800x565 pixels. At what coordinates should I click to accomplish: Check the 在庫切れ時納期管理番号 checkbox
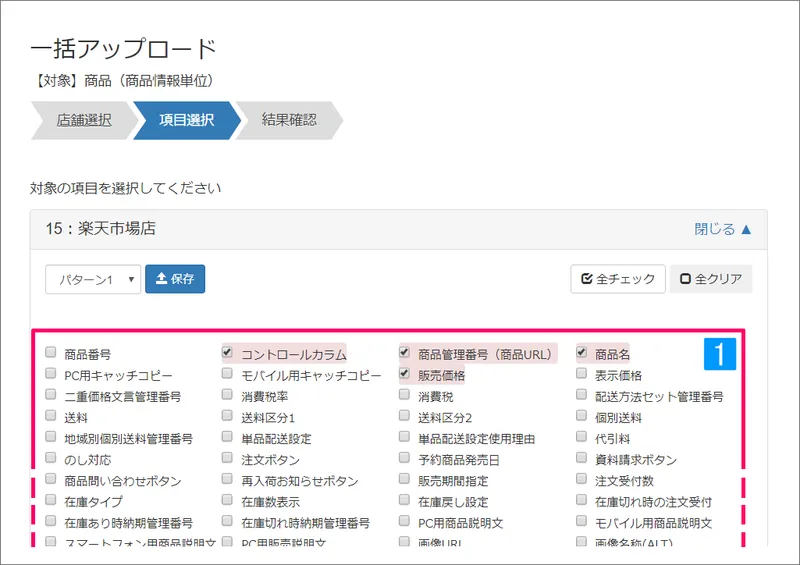pos(227,520)
